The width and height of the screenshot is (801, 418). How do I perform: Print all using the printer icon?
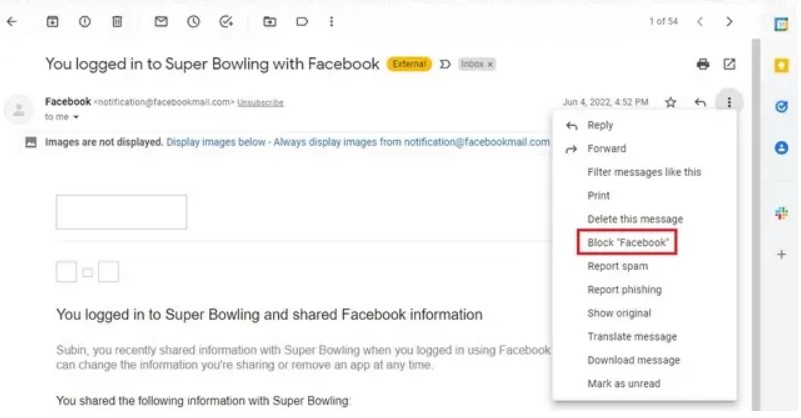click(x=703, y=64)
